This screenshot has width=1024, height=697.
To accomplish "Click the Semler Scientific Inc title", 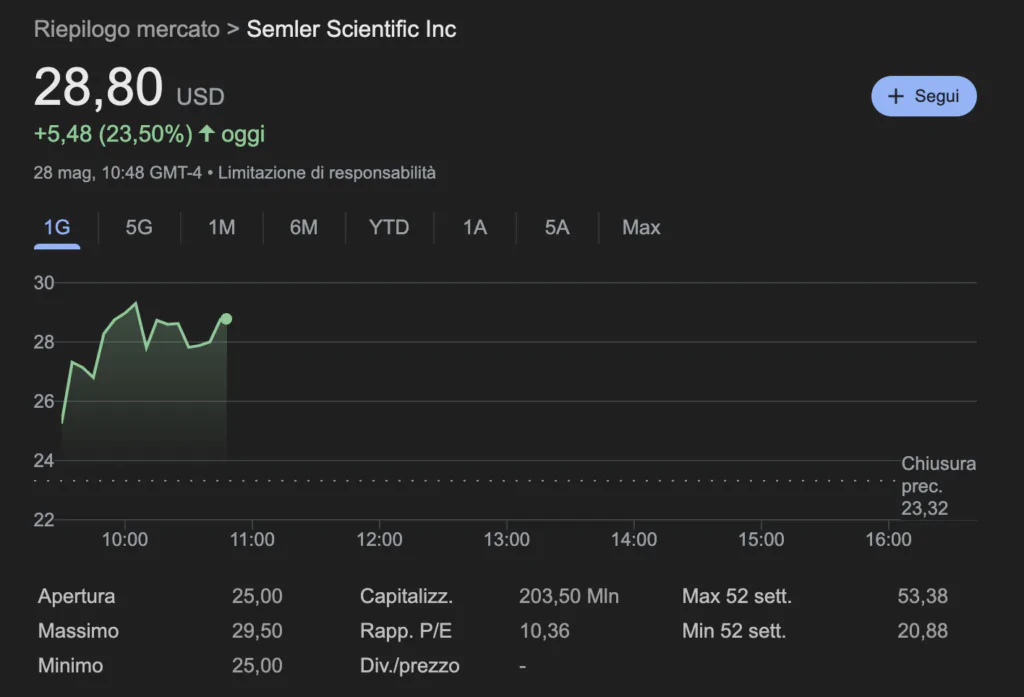I will (351, 29).
